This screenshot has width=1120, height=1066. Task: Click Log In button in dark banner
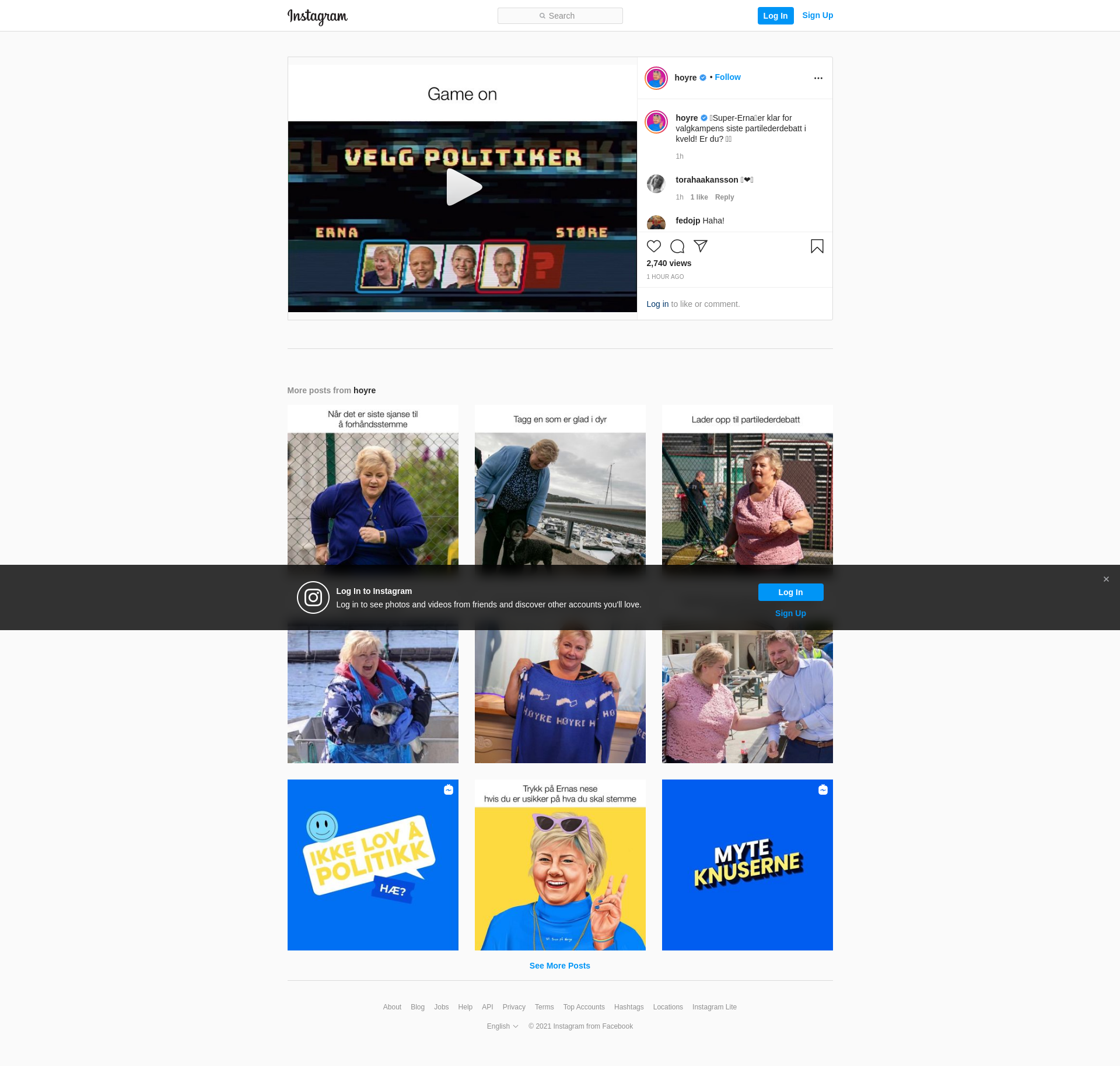coord(790,592)
